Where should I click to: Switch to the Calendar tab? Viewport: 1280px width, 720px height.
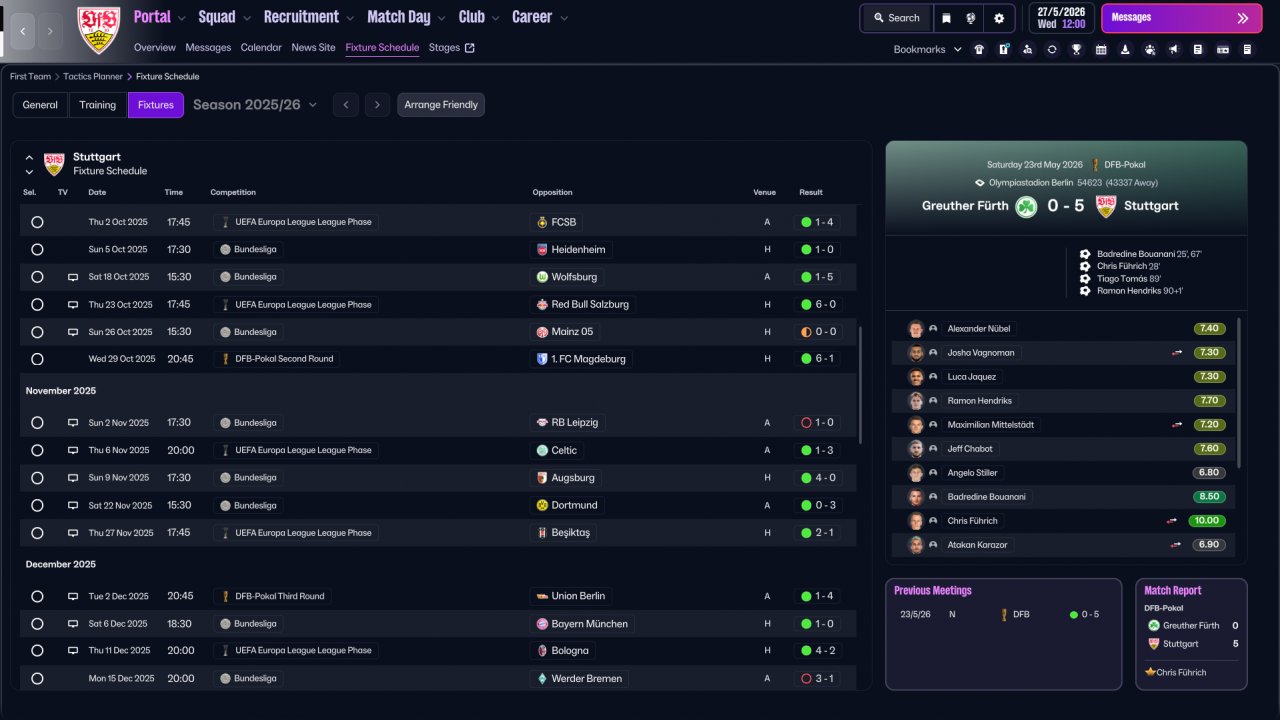tap(261, 47)
